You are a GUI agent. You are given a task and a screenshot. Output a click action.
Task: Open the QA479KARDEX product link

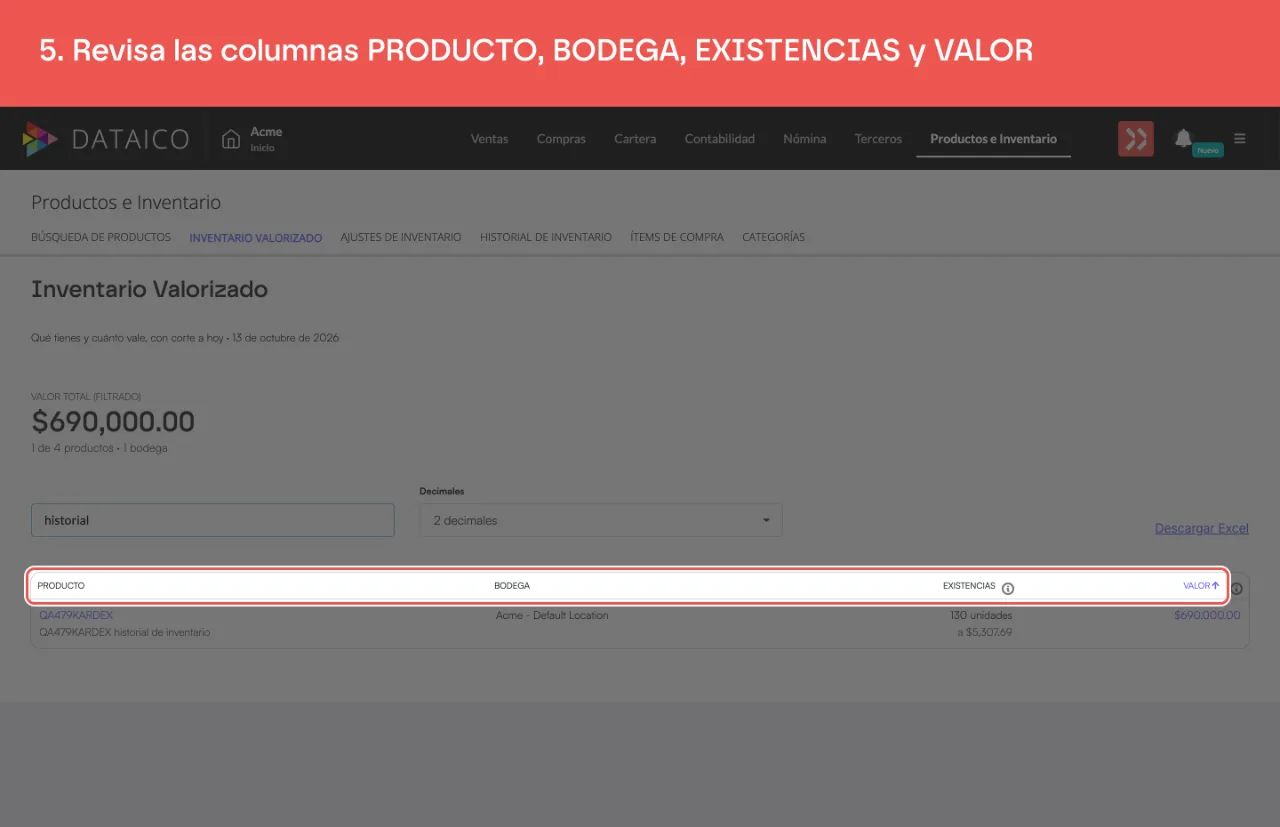pos(76,615)
